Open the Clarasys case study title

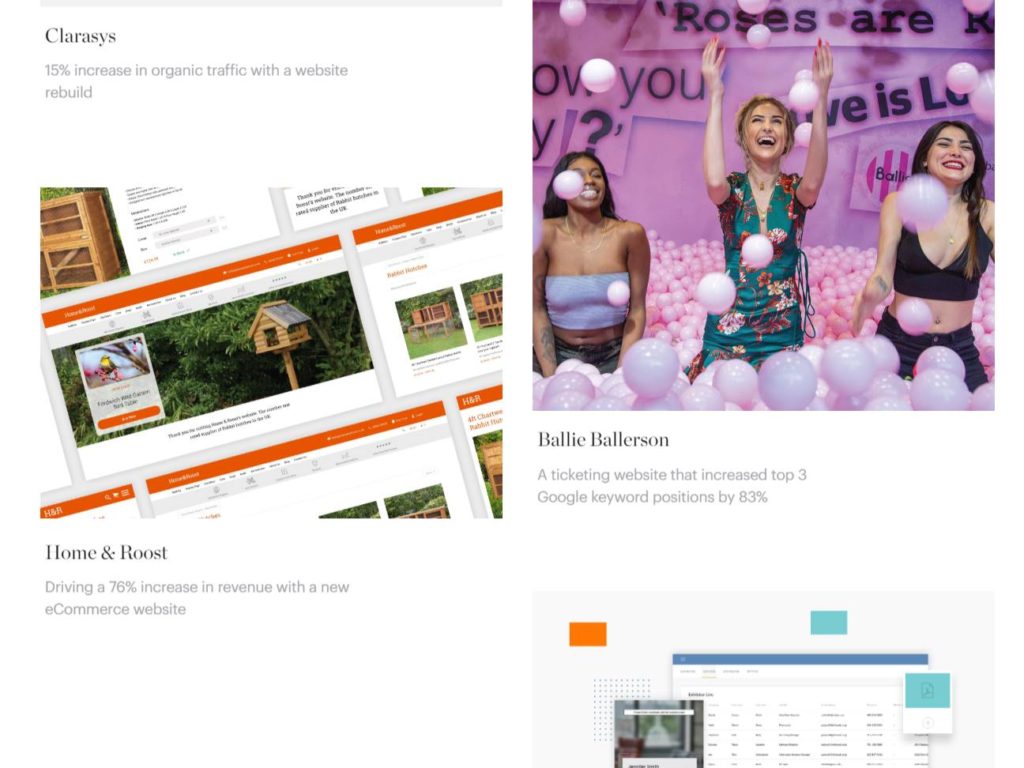(x=80, y=36)
